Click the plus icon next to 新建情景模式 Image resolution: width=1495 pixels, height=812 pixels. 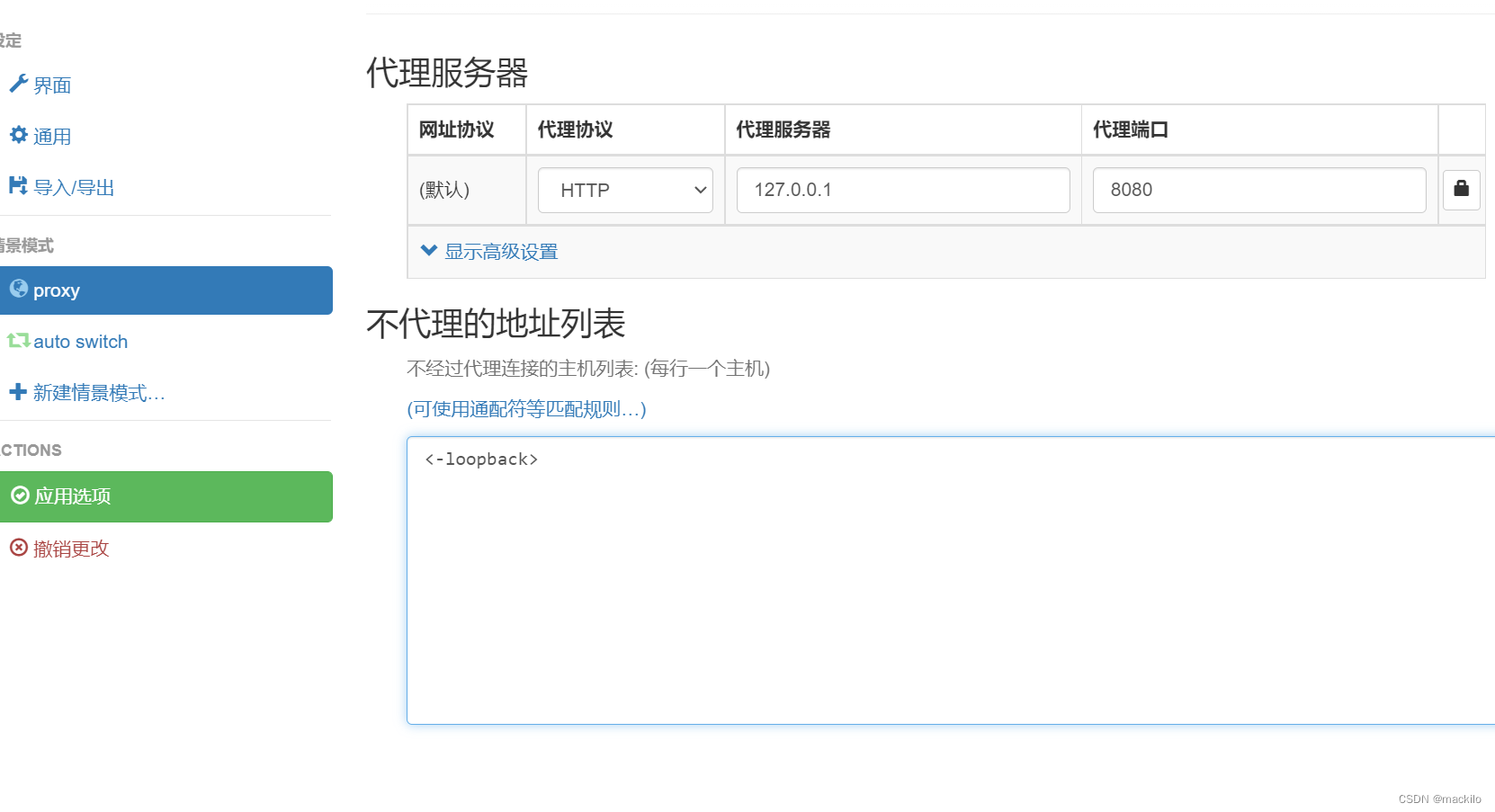(x=18, y=391)
